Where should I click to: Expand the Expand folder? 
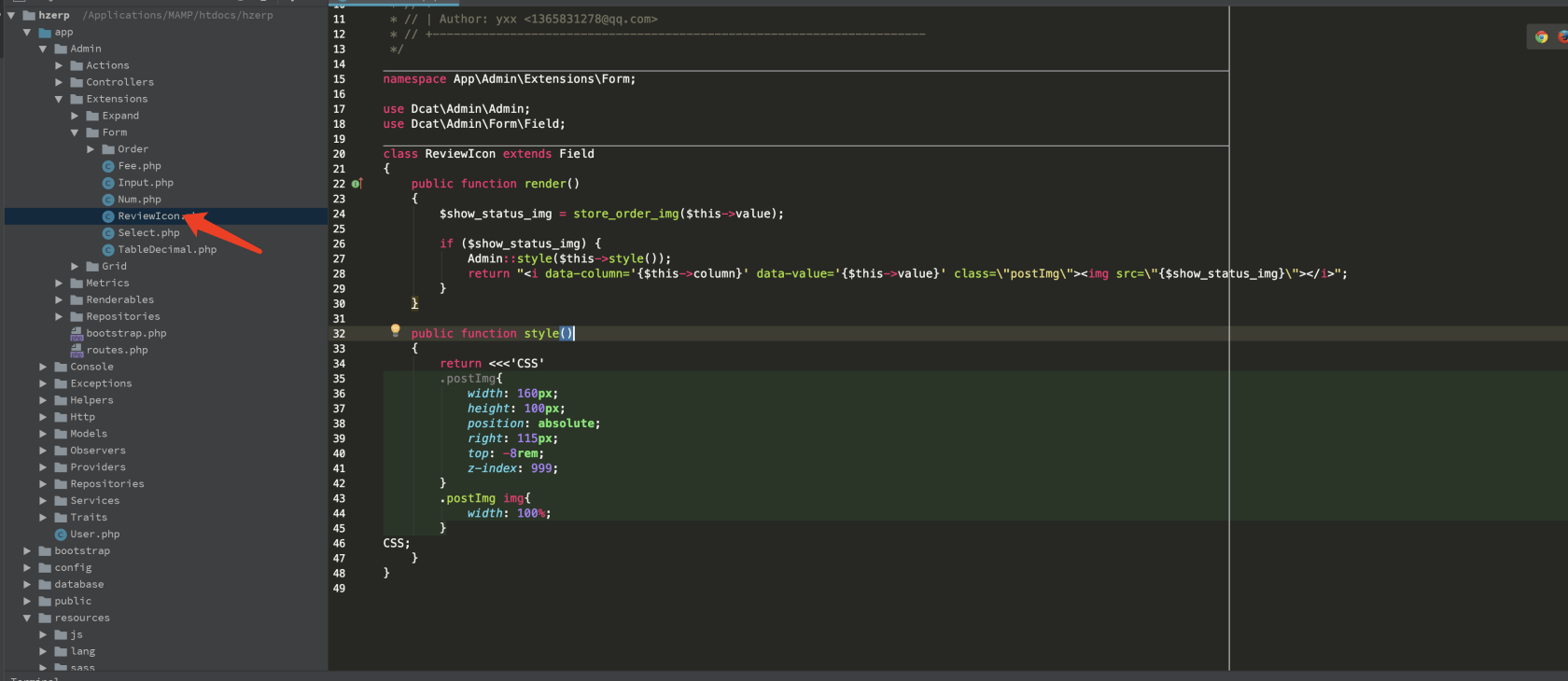(75, 116)
